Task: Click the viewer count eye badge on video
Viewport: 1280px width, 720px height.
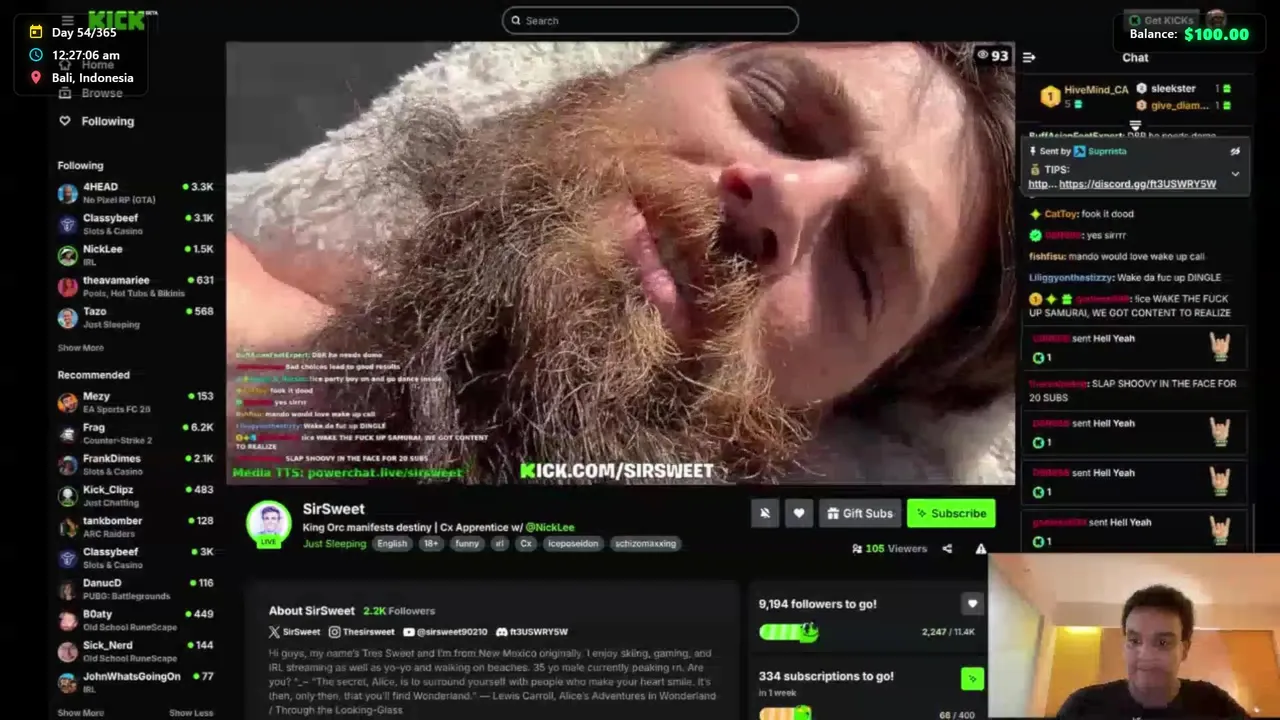Action: 993,56
